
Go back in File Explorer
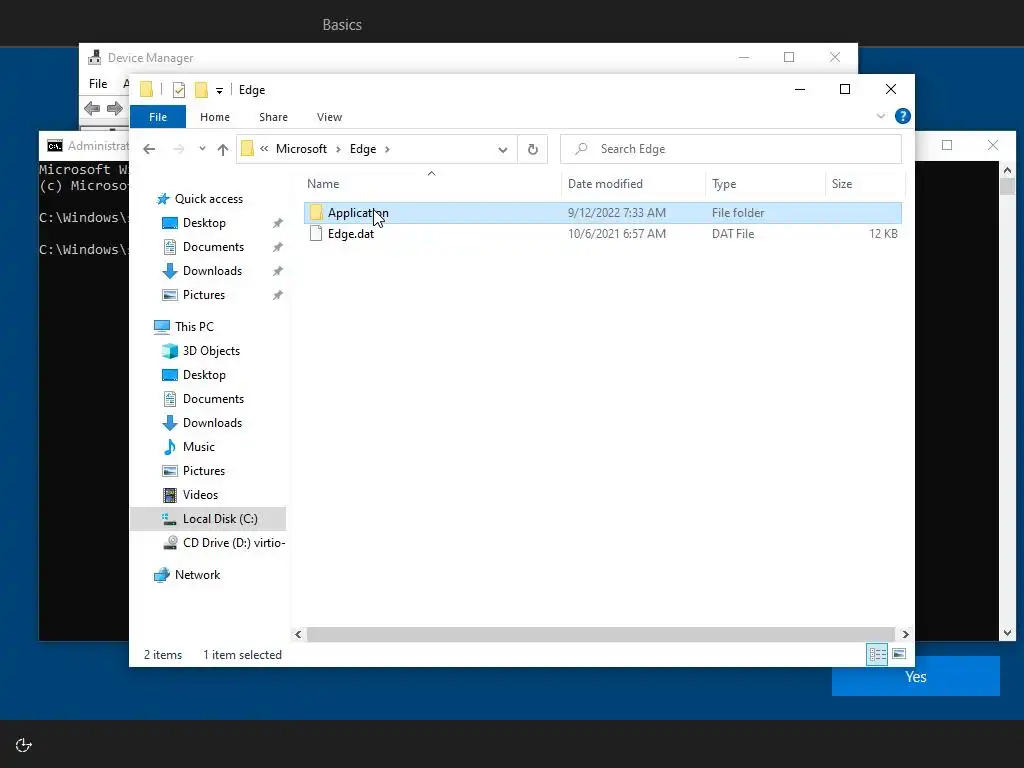(x=149, y=150)
